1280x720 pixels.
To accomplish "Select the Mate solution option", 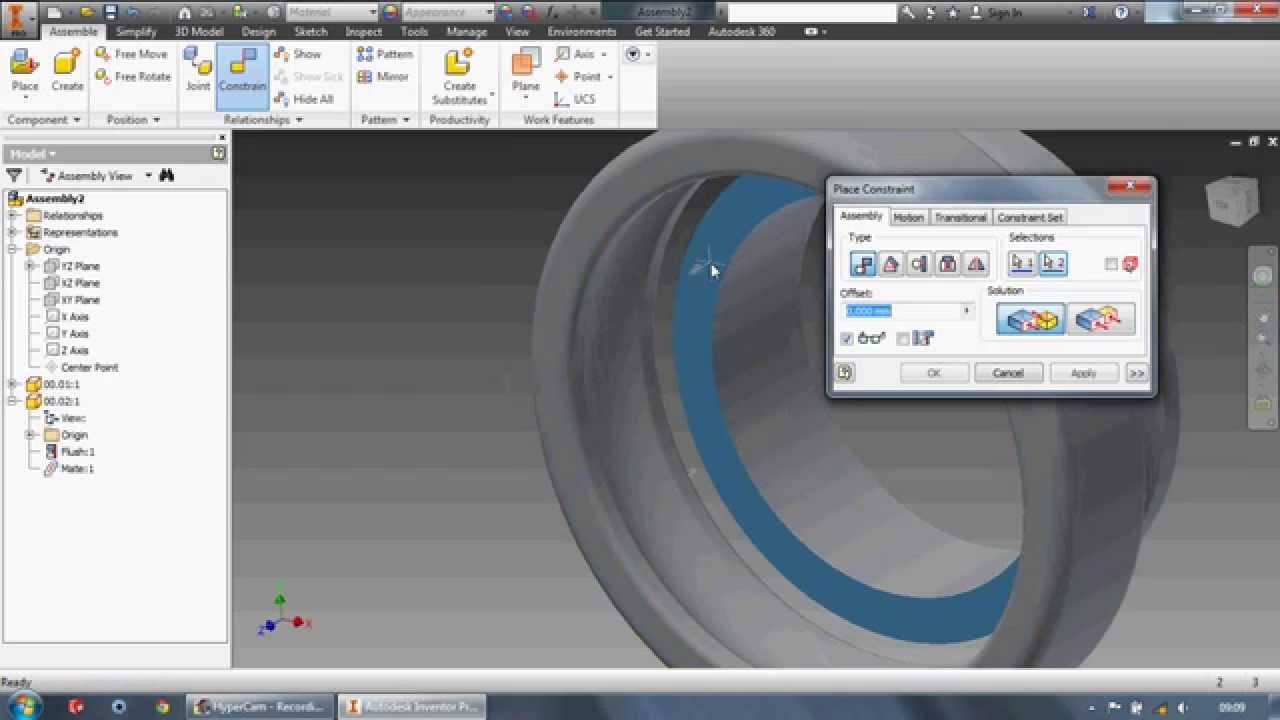I will point(1031,319).
